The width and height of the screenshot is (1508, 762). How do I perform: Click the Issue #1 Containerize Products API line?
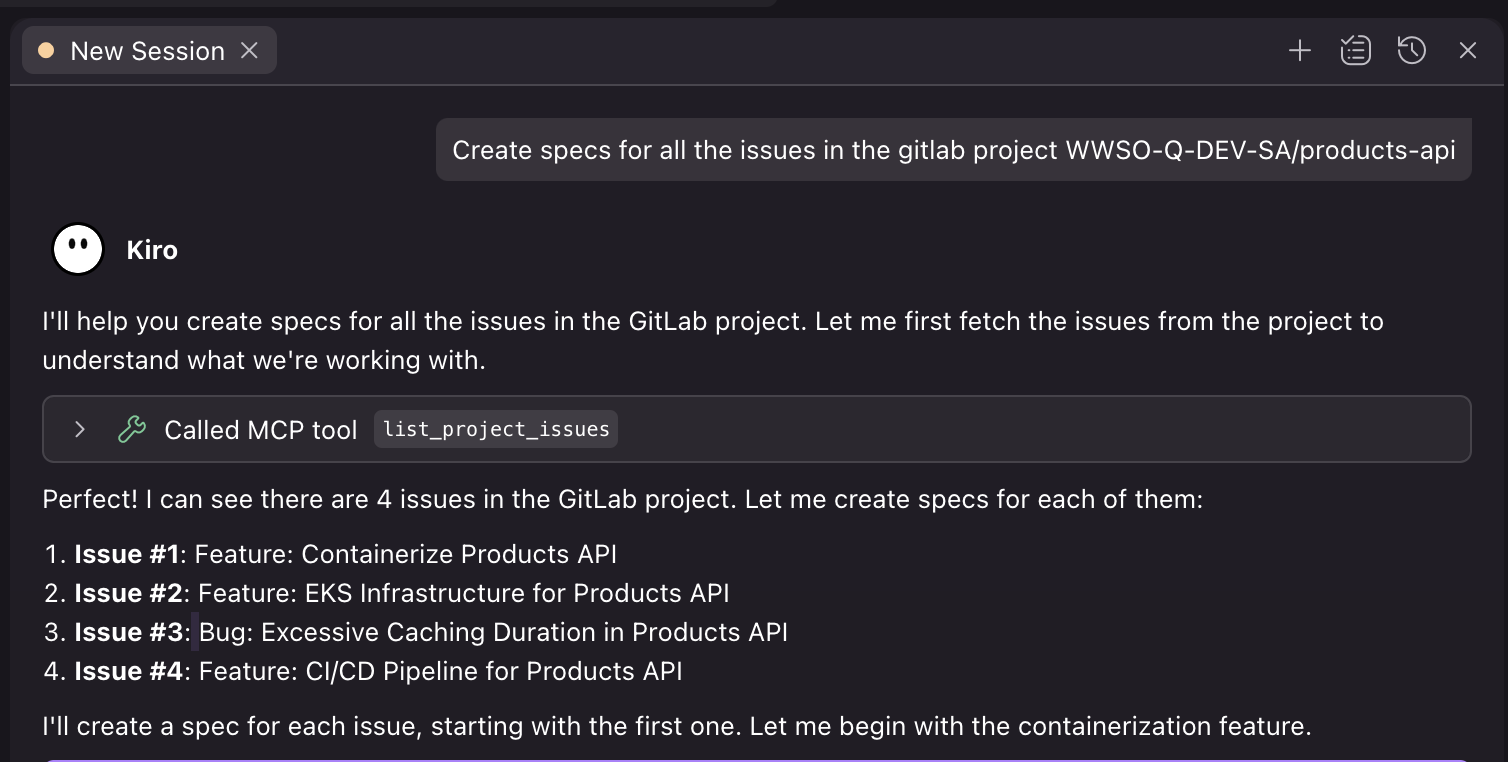[346, 553]
